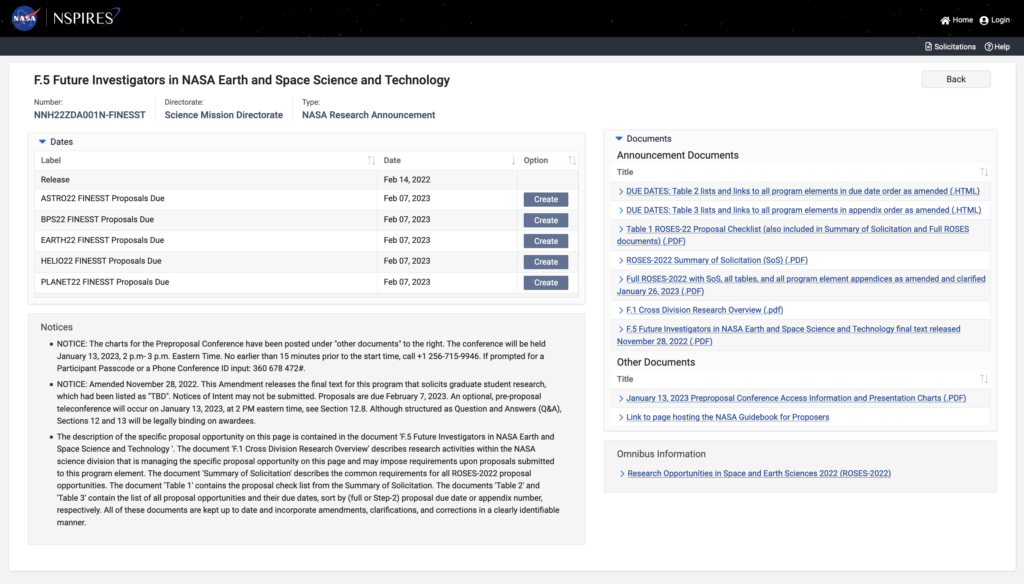The height and width of the screenshot is (584, 1024).
Task: Click NASA Research Announcement type text
Action: point(368,115)
